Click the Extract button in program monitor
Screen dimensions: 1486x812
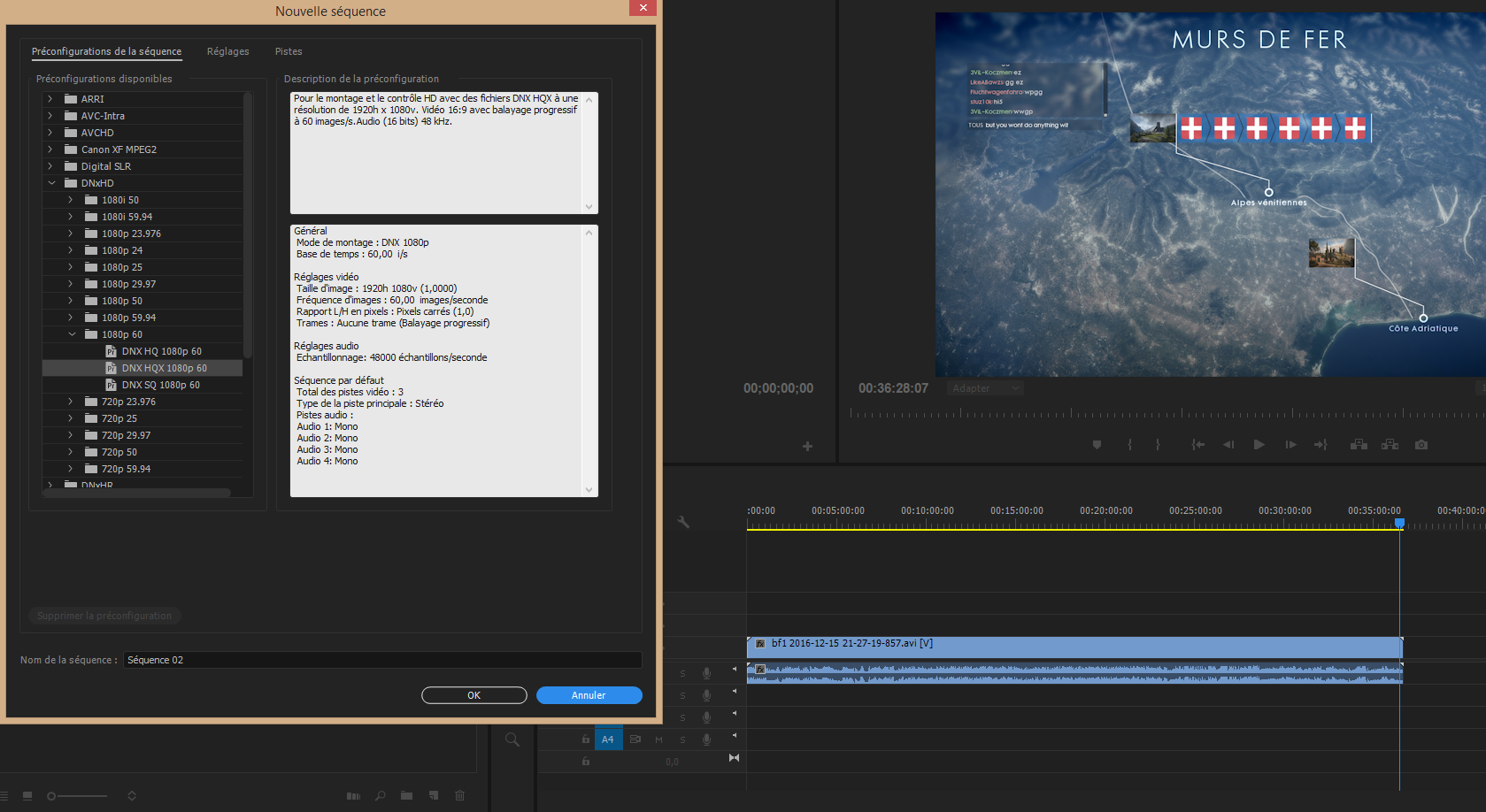click(1390, 445)
